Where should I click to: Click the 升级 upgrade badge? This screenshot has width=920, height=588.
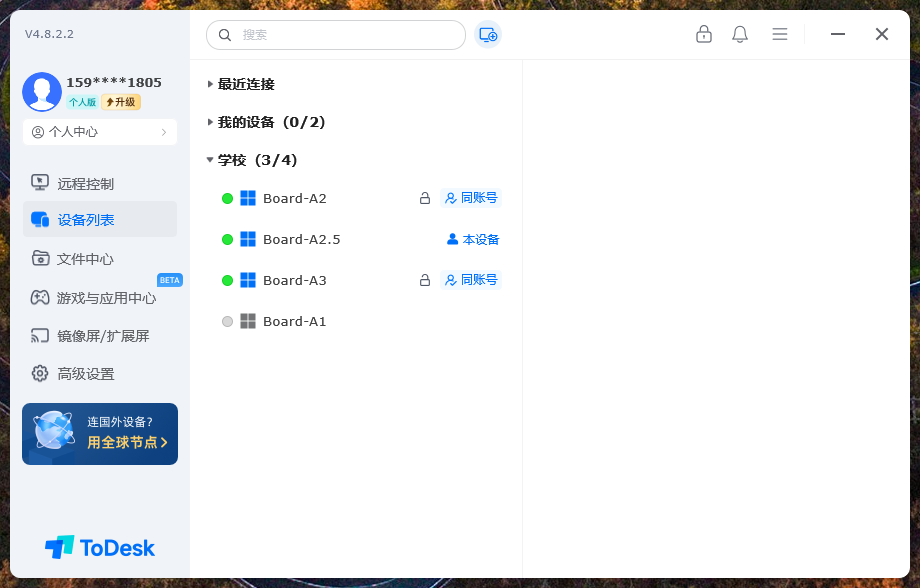click(x=121, y=102)
